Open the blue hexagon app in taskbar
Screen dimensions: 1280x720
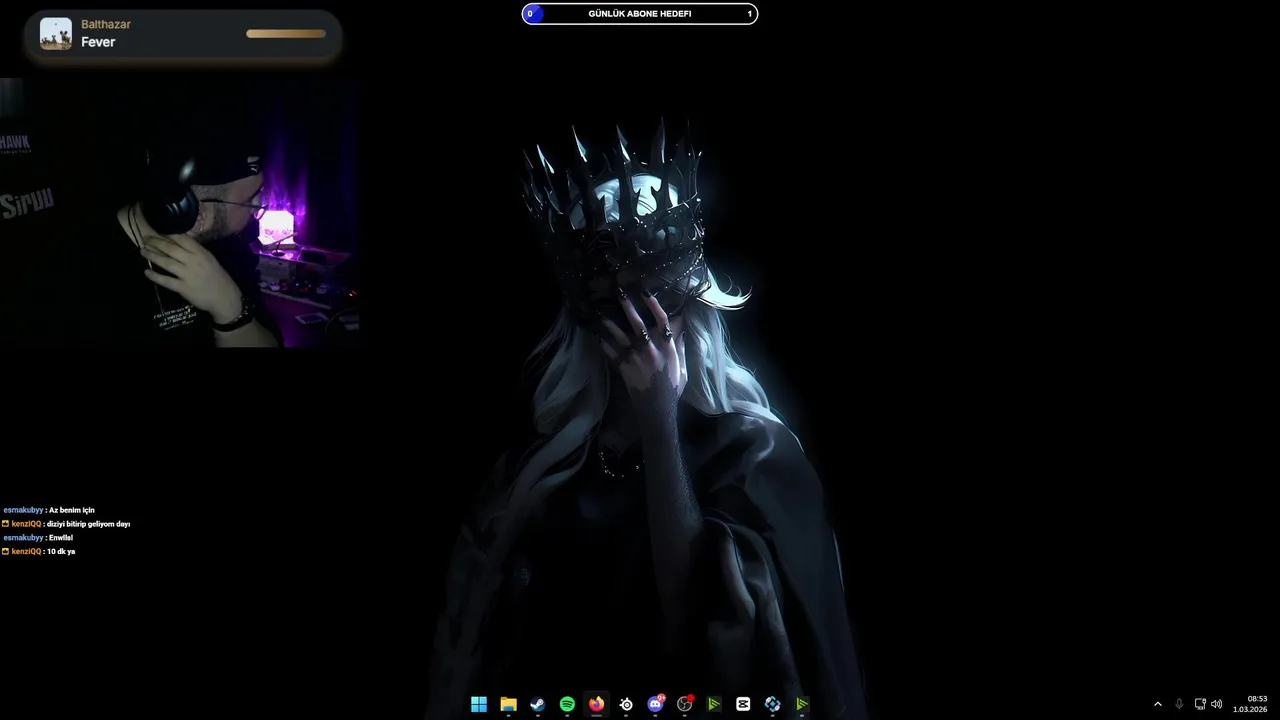click(x=772, y=704)
